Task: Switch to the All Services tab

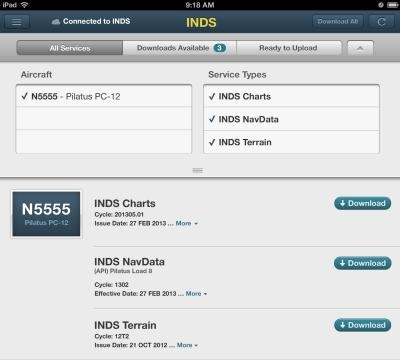Action: tap(70, 48)
